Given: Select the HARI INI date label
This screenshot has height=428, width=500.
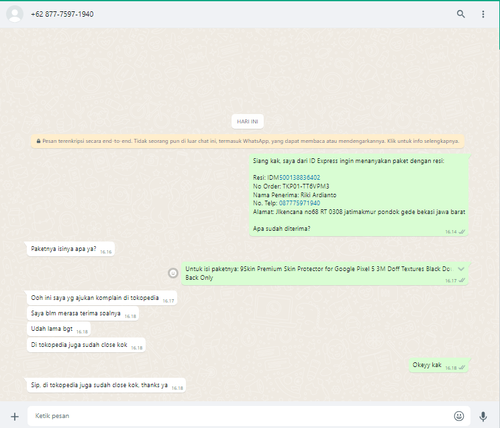Looking at the screenshot, I should tap(248, 121).
